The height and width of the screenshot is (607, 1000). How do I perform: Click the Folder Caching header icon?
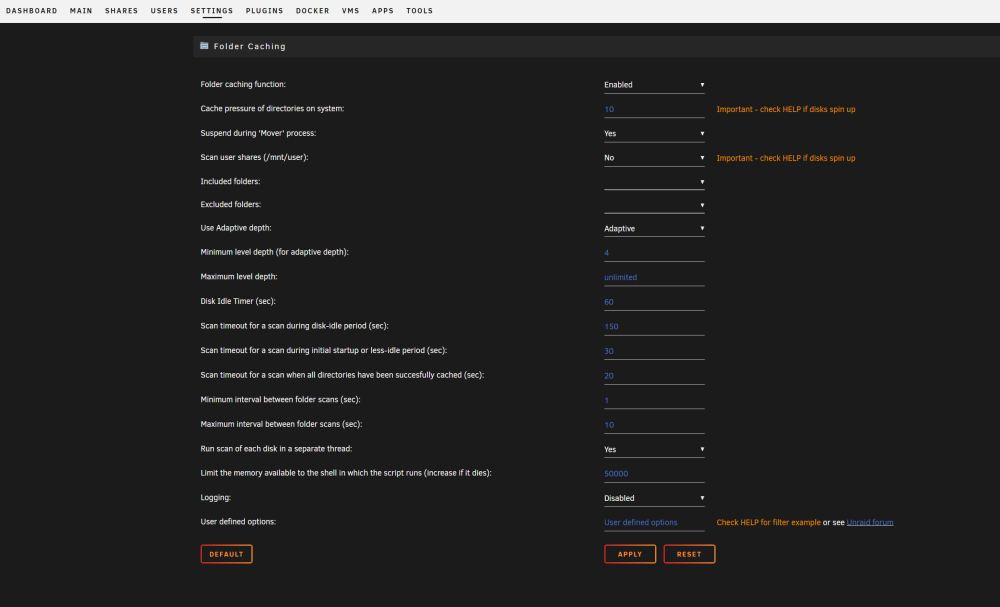click(x=204, y=46)
